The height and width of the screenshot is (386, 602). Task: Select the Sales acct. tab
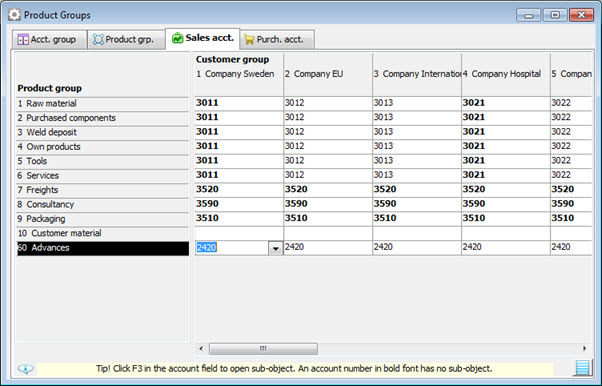[203, 38]
